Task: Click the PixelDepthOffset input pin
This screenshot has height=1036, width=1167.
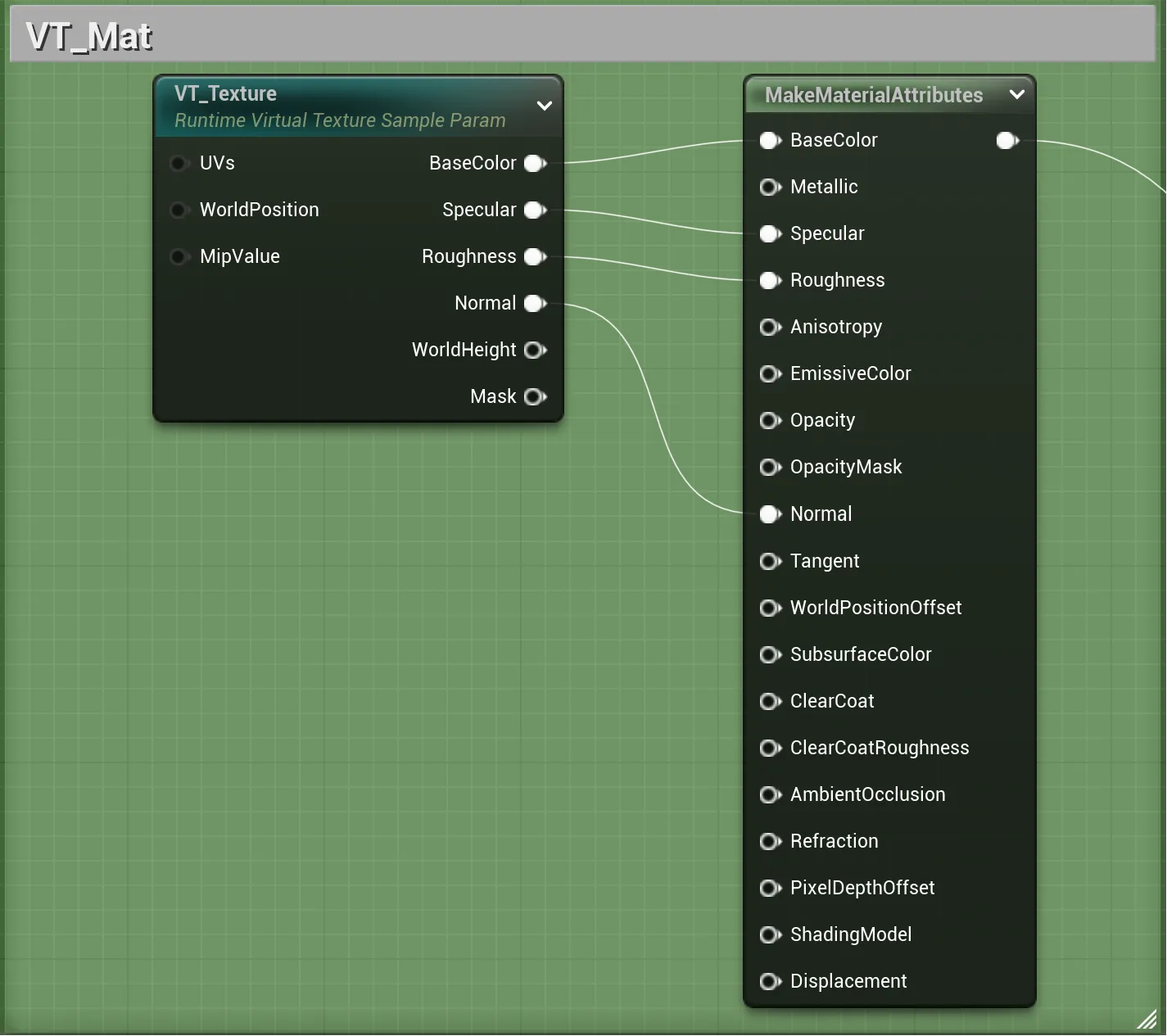Action: pyautogui.click(x=771, y=887)
